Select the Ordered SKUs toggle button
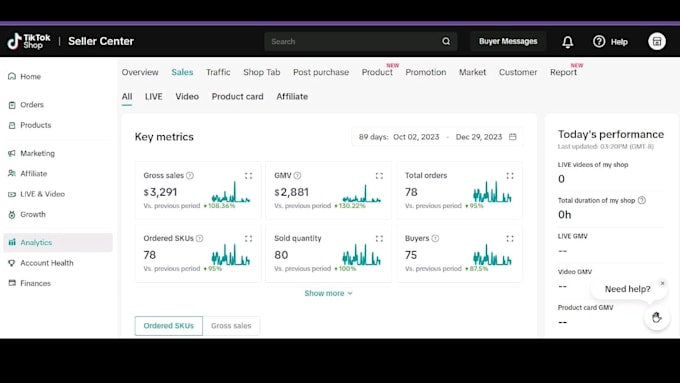 click(x=169, y=326)
